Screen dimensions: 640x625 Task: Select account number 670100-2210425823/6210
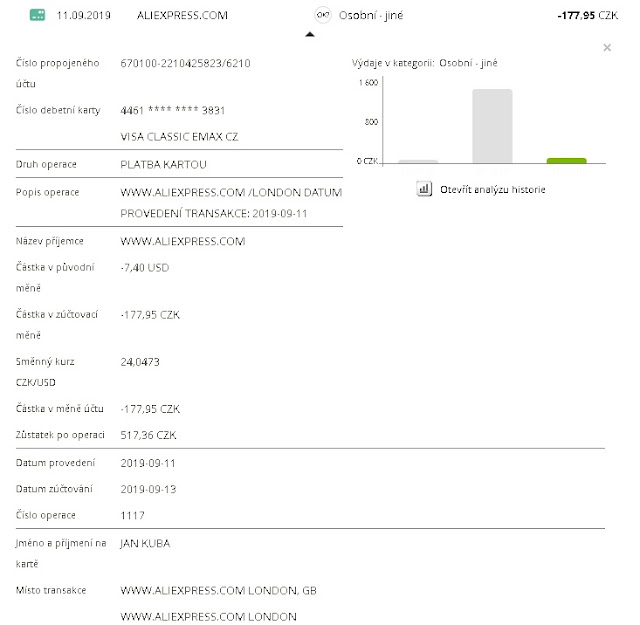click(185, 63)
